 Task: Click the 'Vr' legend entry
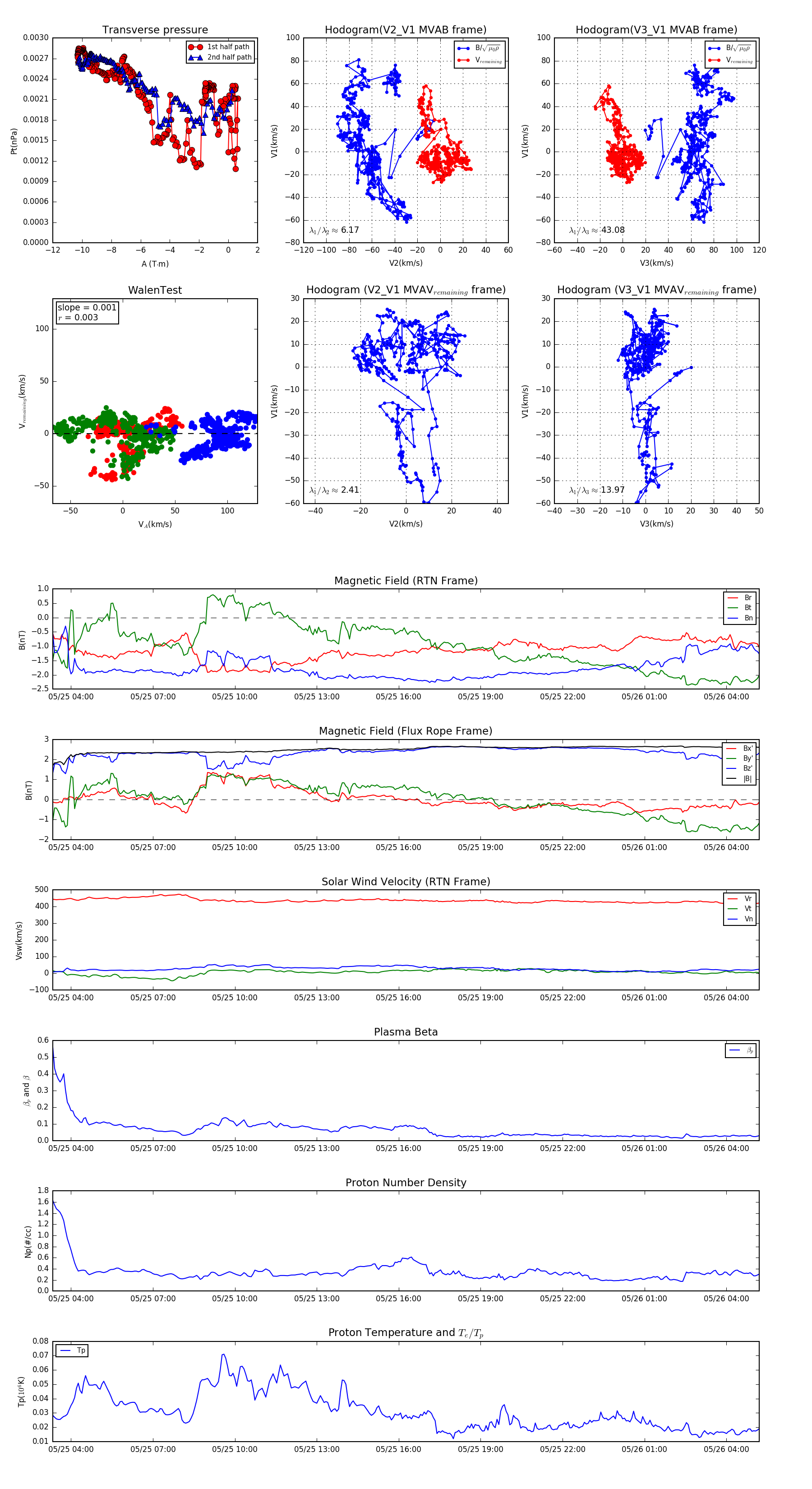tap(740, 898)
